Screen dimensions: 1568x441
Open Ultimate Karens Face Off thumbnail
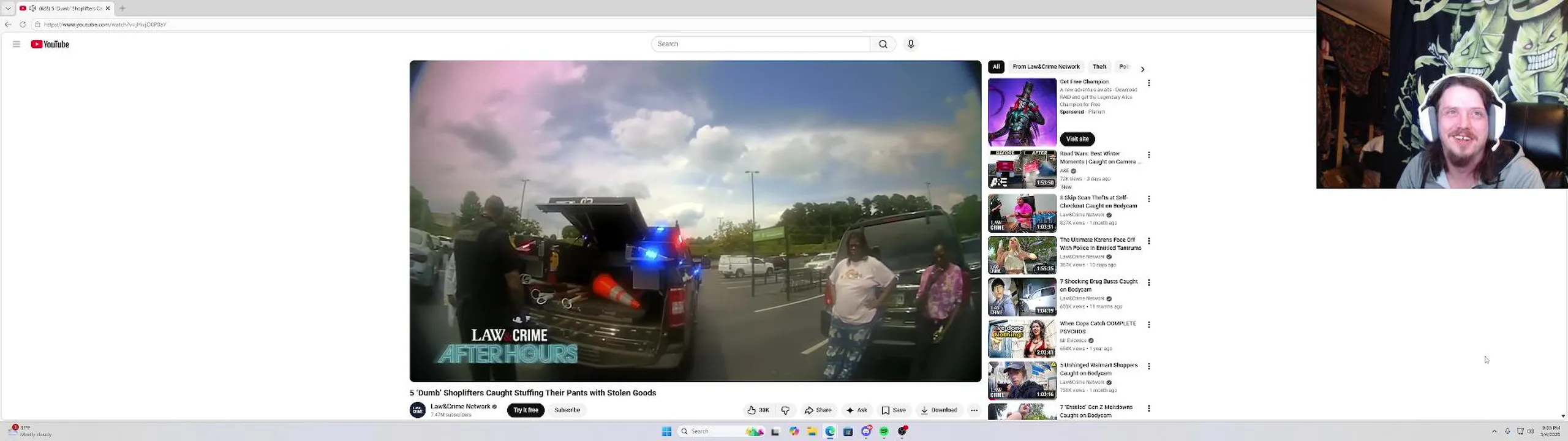pyautogui.click(x=1022, y=255)
